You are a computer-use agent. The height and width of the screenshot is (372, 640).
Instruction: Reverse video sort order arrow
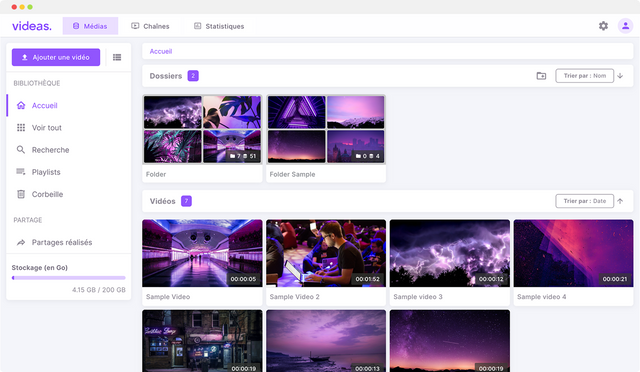(620, 201)
